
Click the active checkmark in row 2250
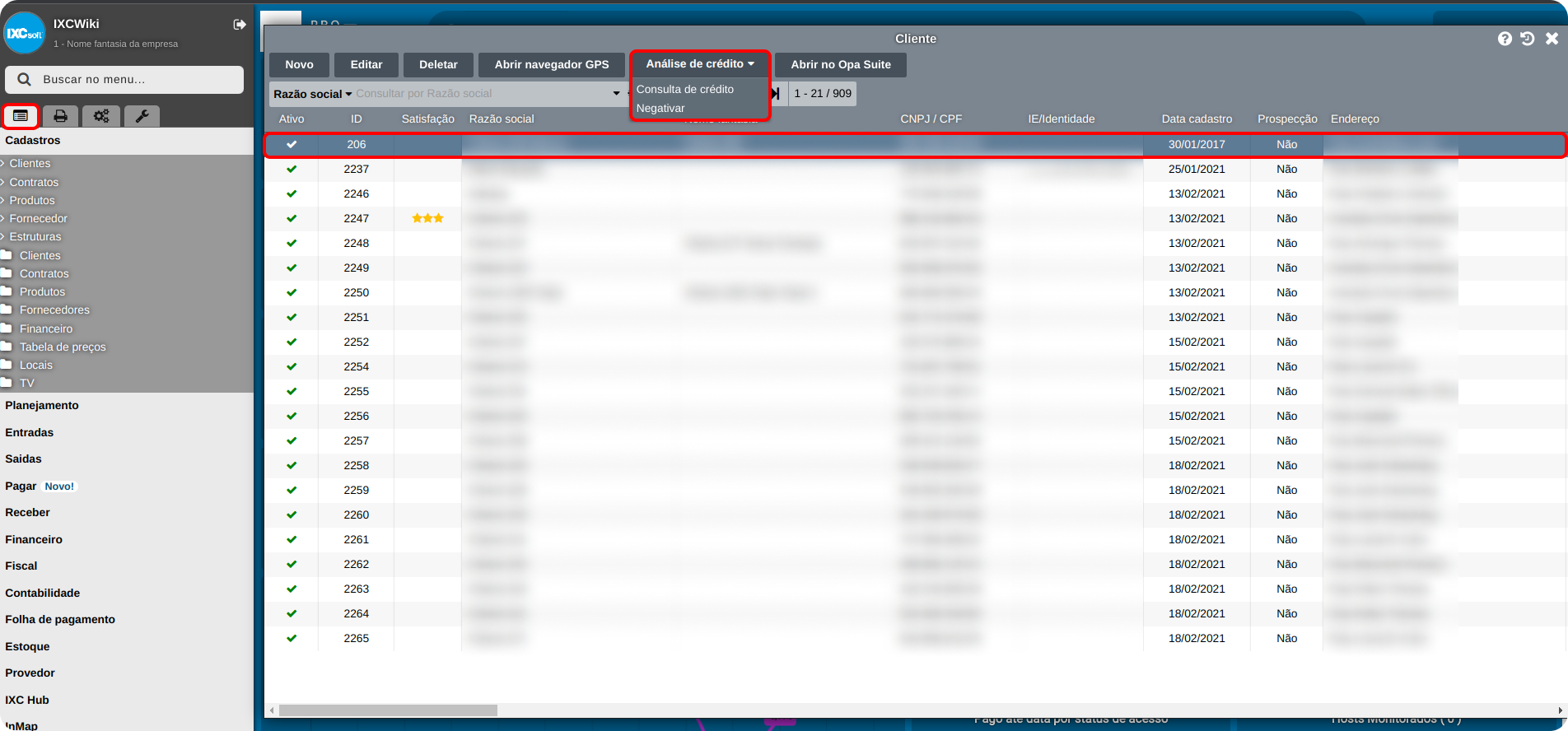[292, 292]
